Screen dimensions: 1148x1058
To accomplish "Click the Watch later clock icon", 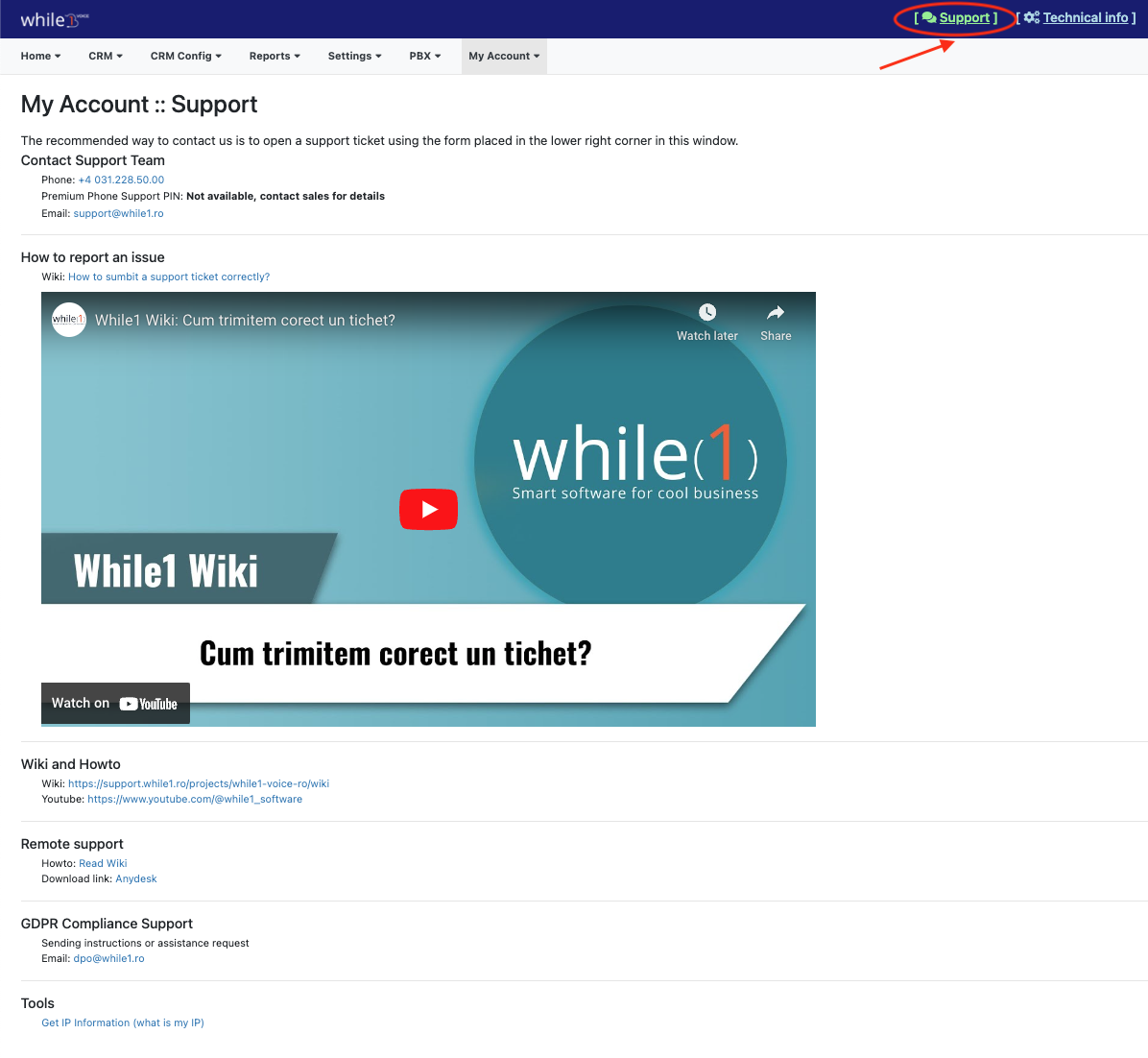I will (707, 313).
